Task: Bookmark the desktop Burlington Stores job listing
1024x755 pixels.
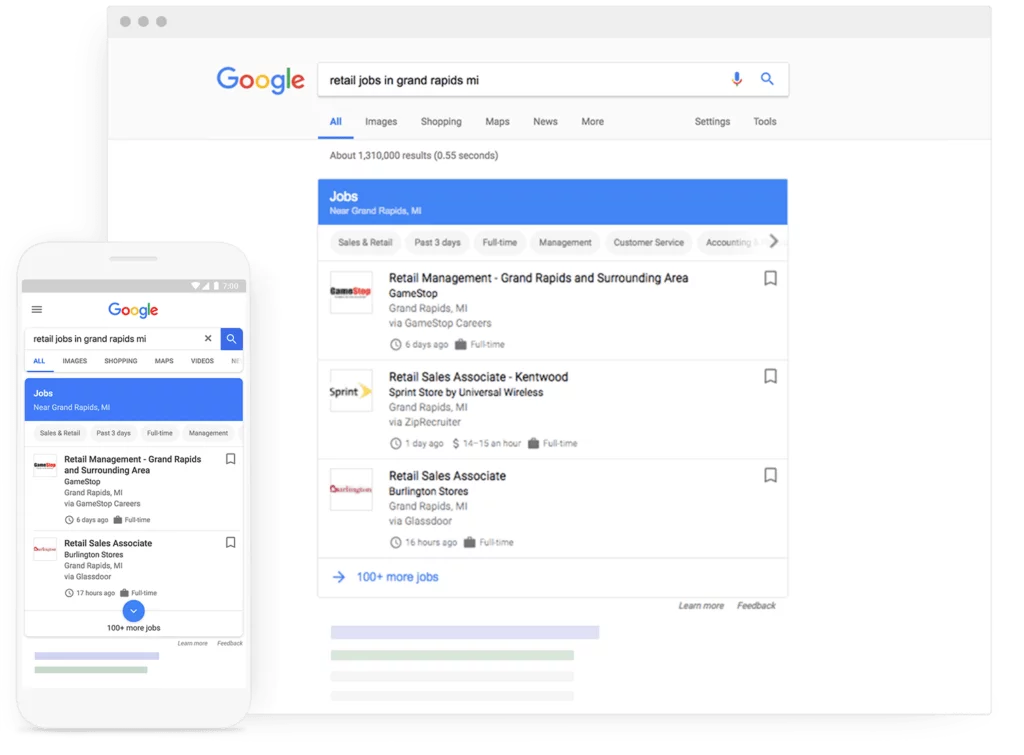Action: pos(770,475)
